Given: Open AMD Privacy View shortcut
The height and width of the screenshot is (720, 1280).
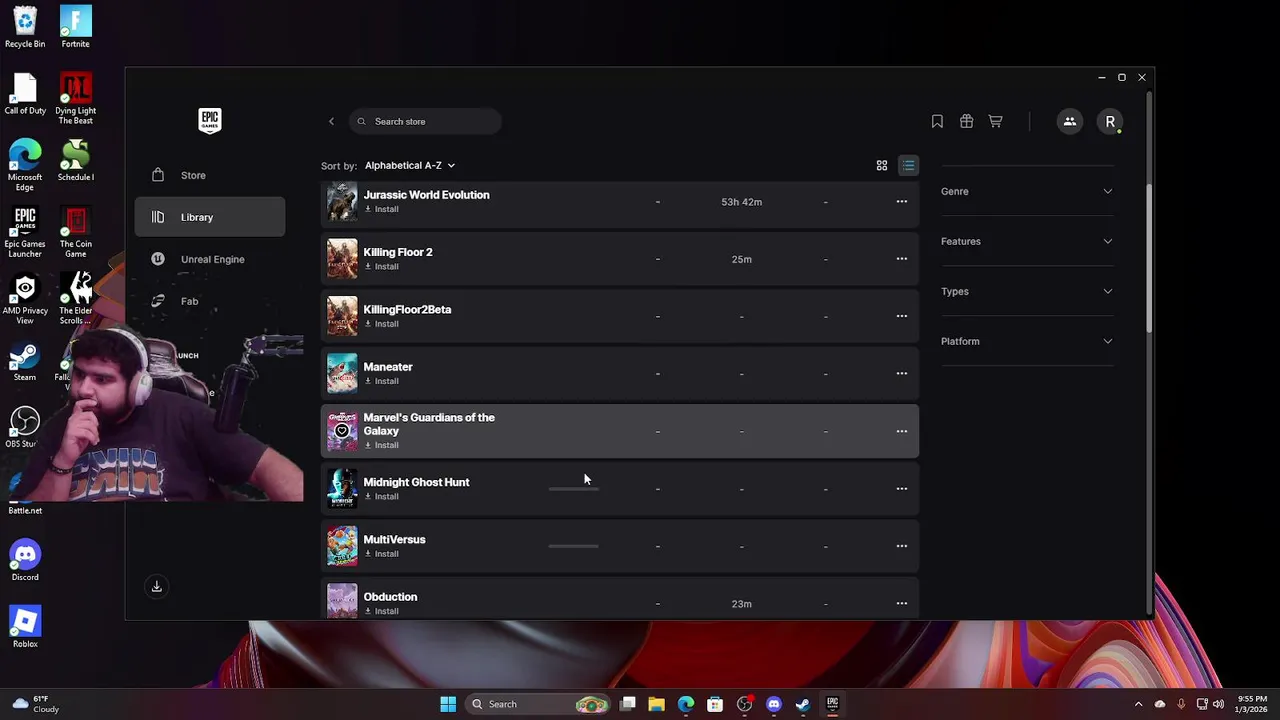Looking at the screenshot, I should tap(25, 299).
